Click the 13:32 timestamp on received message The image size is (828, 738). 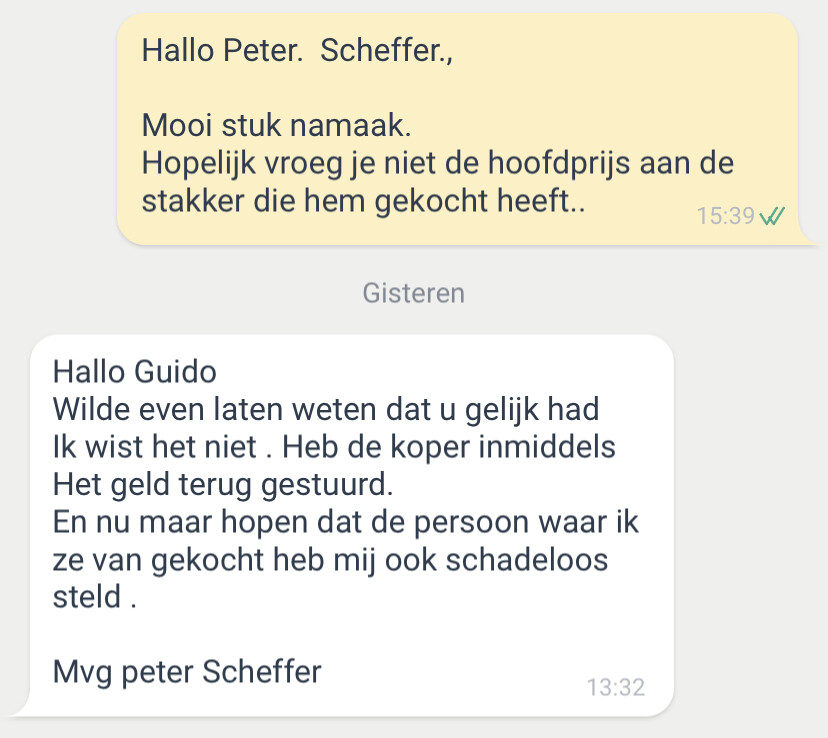tap(616, 687)
